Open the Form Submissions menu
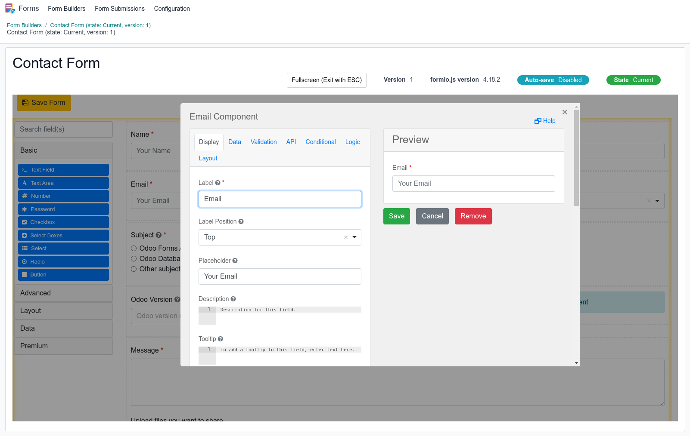 tap(119, 8)
